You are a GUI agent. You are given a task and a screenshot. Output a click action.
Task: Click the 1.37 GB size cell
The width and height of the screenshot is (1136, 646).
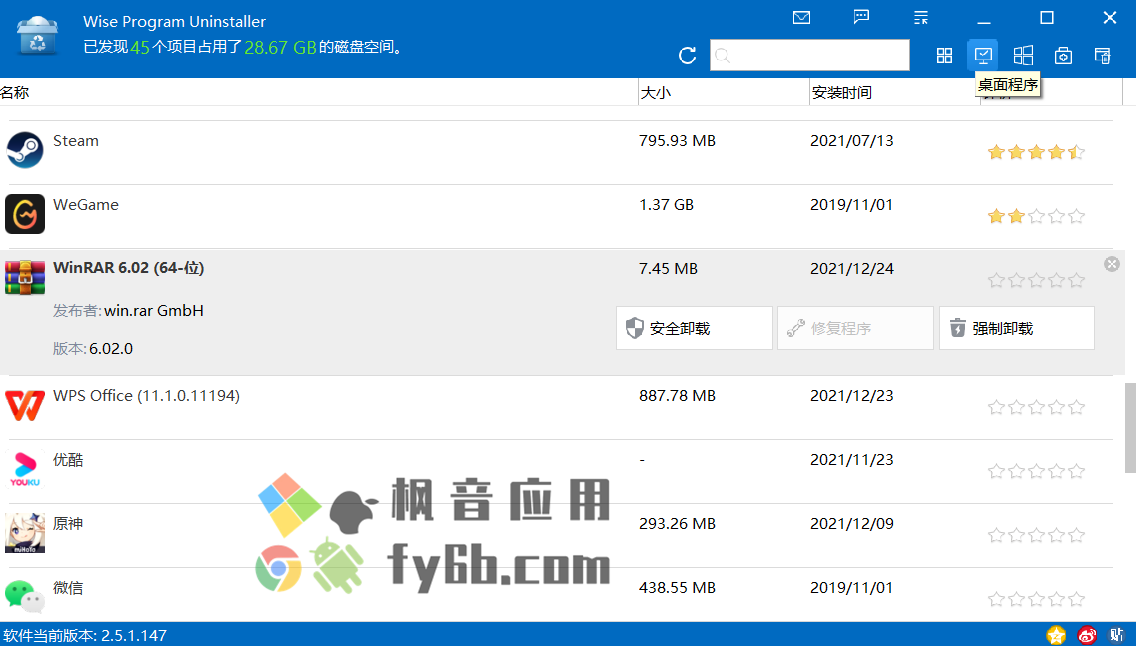[667, 204]
